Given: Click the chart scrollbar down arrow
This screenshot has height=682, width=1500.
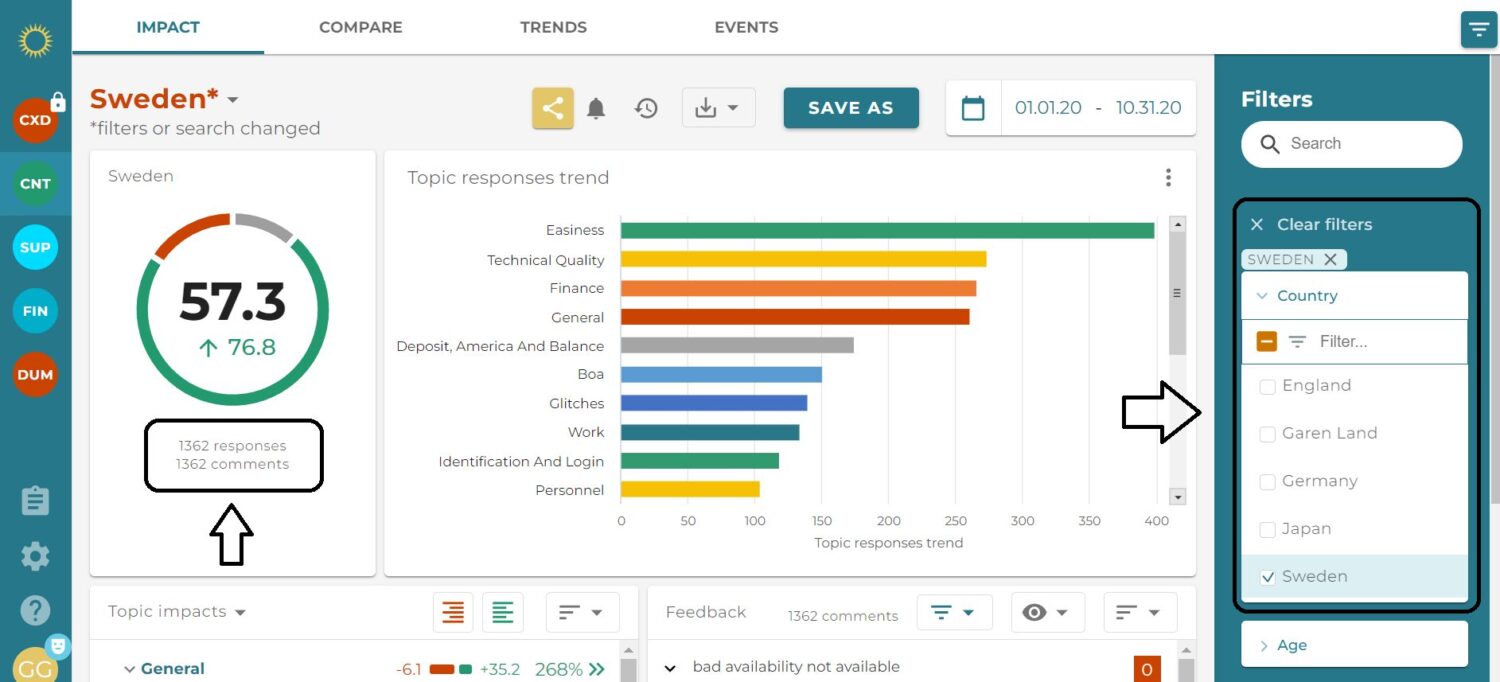Looking at the screenshot, I should click(x=1177, y=497).
